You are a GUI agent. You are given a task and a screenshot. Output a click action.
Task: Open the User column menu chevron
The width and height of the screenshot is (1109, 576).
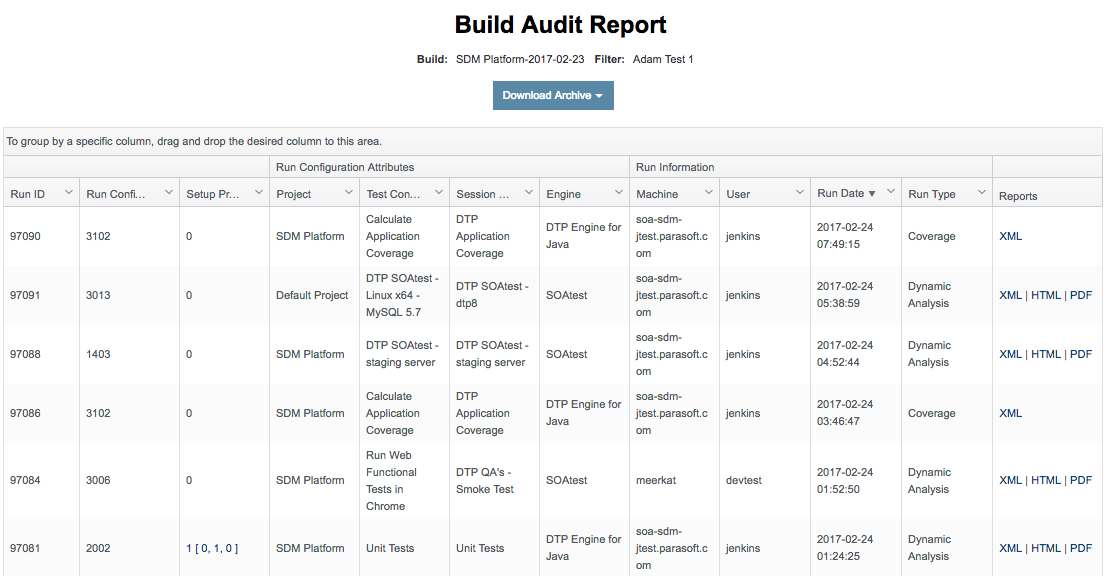pyautogui.click(x=800, y=192)
